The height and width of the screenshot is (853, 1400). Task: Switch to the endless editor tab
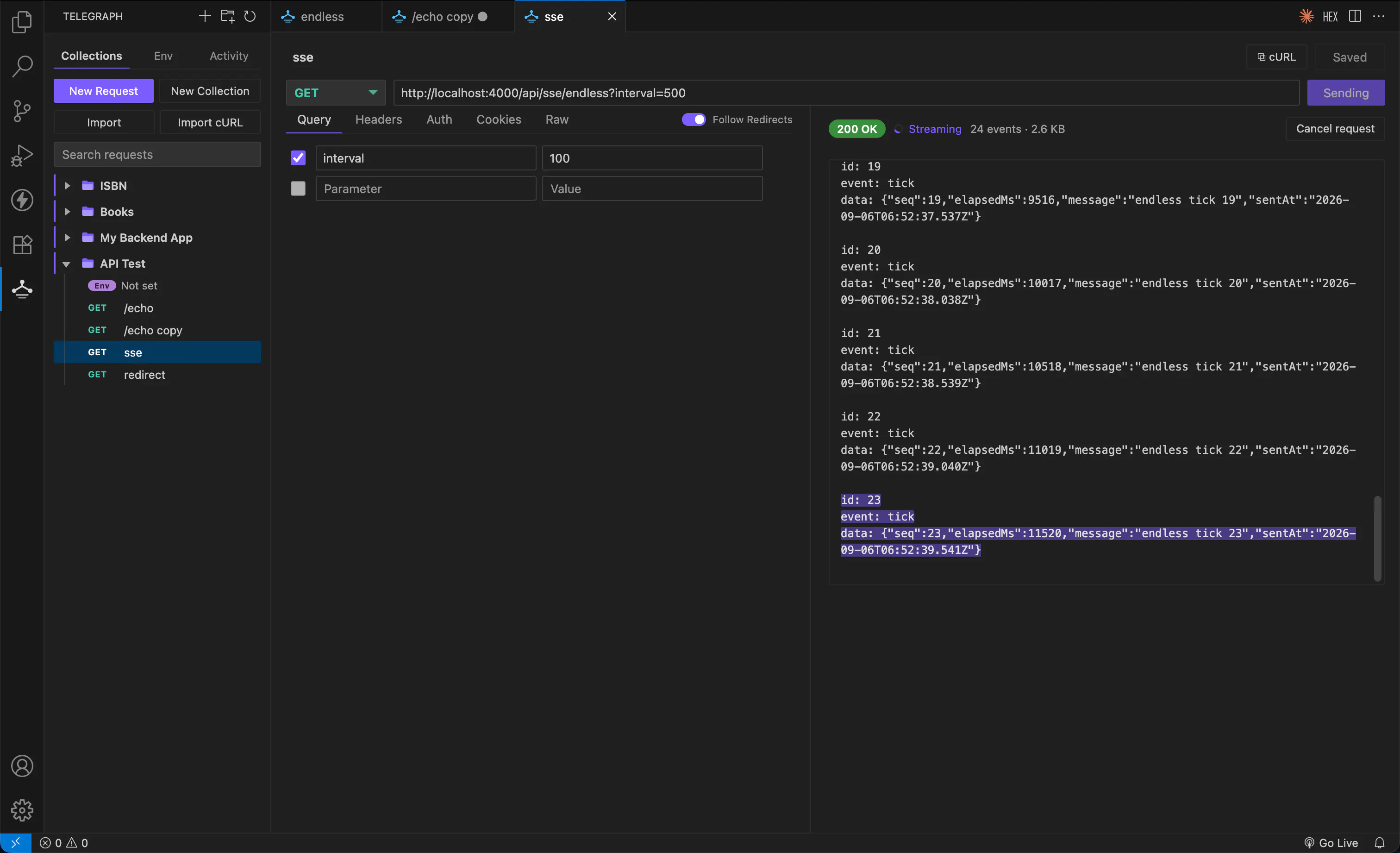[x=327, y=17]
